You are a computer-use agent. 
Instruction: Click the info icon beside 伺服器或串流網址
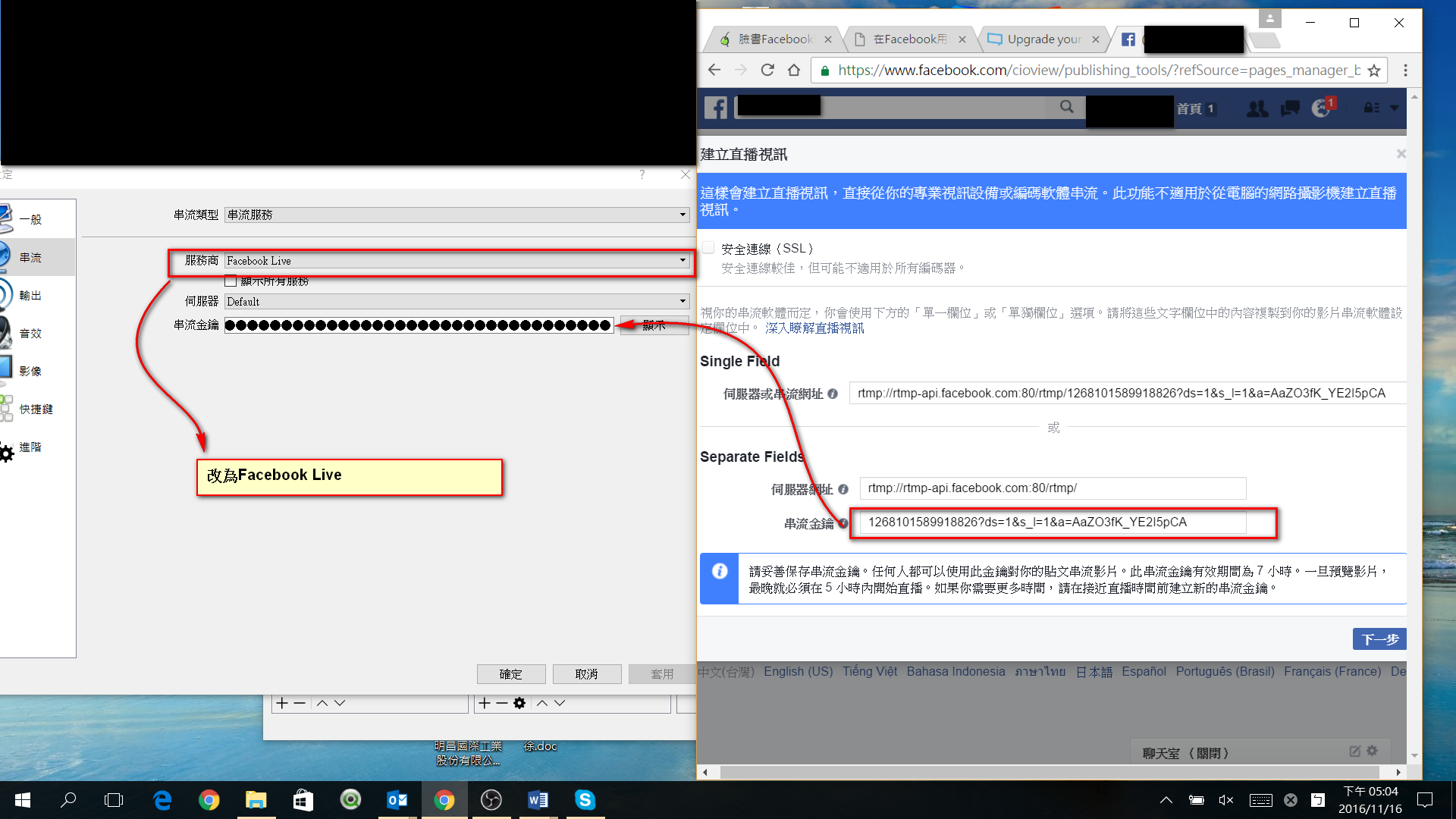(x=833, y=394)
